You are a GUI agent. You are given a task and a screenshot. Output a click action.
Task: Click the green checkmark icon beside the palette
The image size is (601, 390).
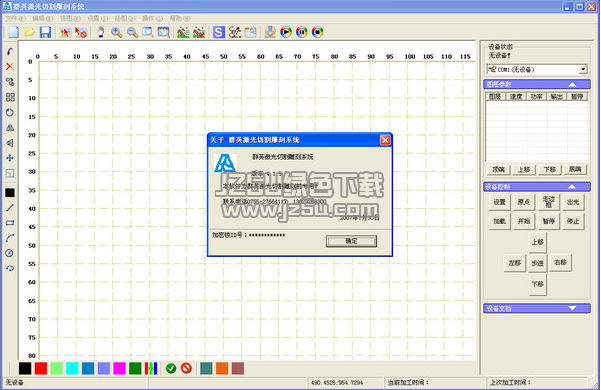[x=171, y=369]
